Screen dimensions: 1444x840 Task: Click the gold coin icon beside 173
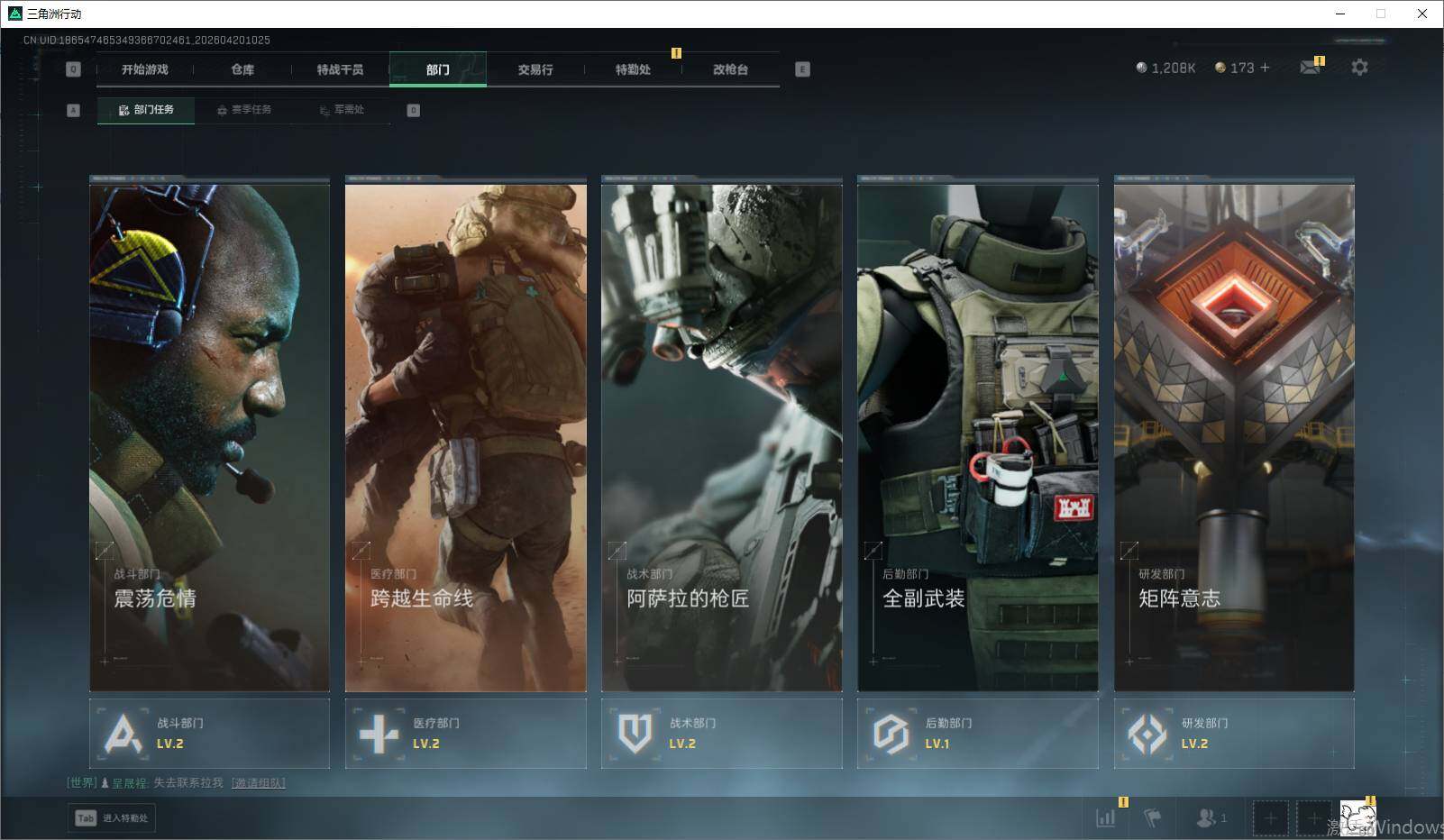(1220, 68)
